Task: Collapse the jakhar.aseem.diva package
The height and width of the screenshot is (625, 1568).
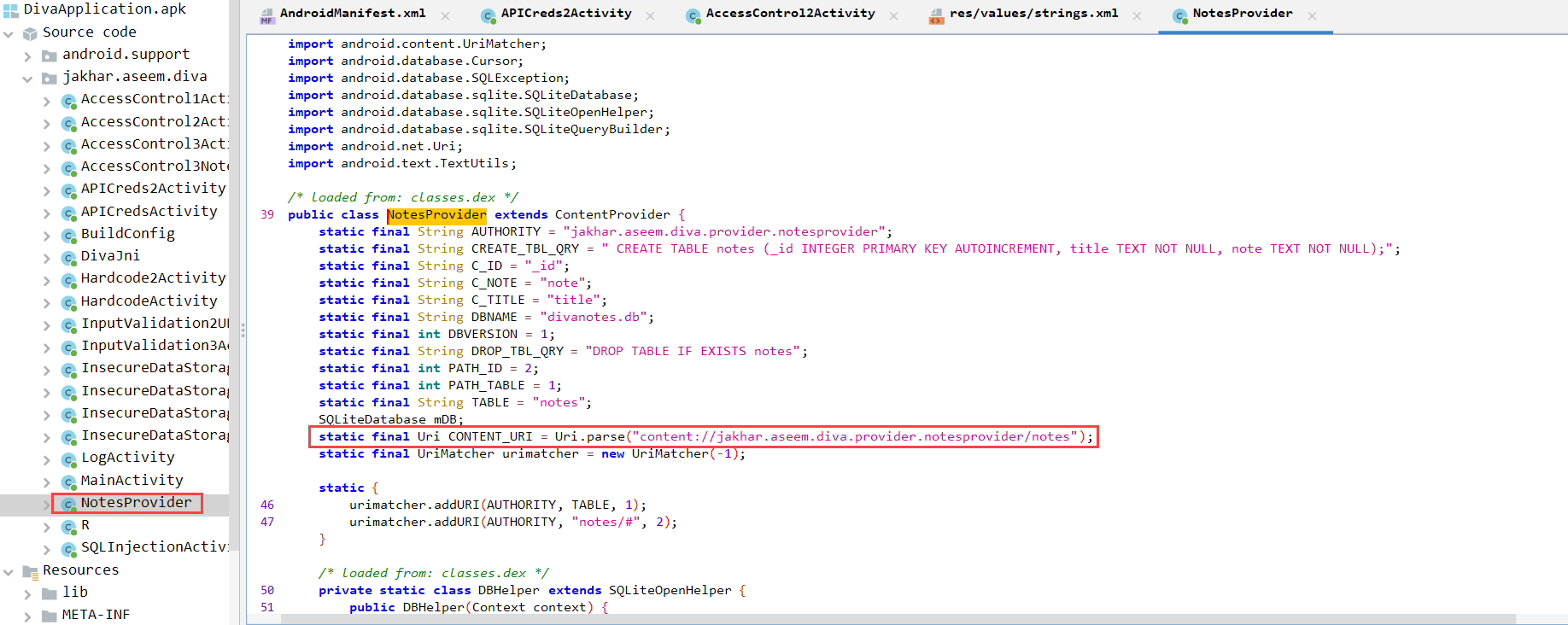Action: point(27,79)
